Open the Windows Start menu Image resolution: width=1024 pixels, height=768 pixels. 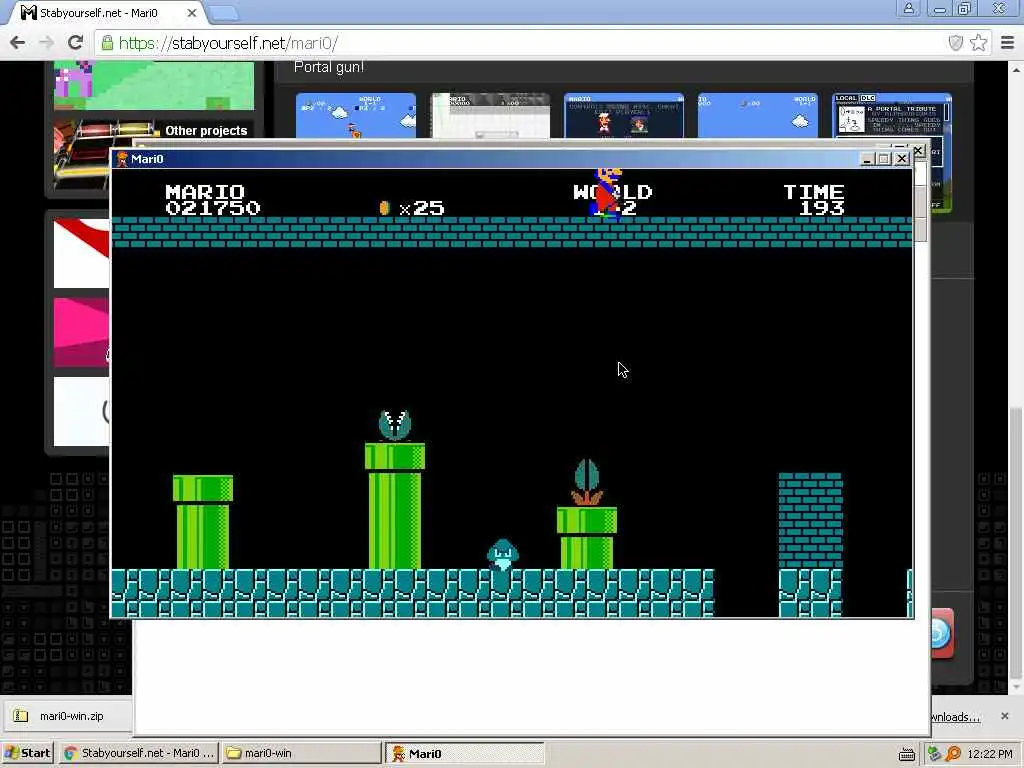(27, 753)
